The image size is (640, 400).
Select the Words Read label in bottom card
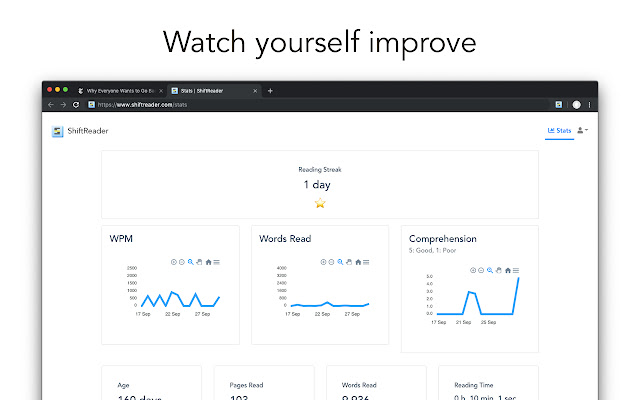pyautogui.click(x=359, y=385)
